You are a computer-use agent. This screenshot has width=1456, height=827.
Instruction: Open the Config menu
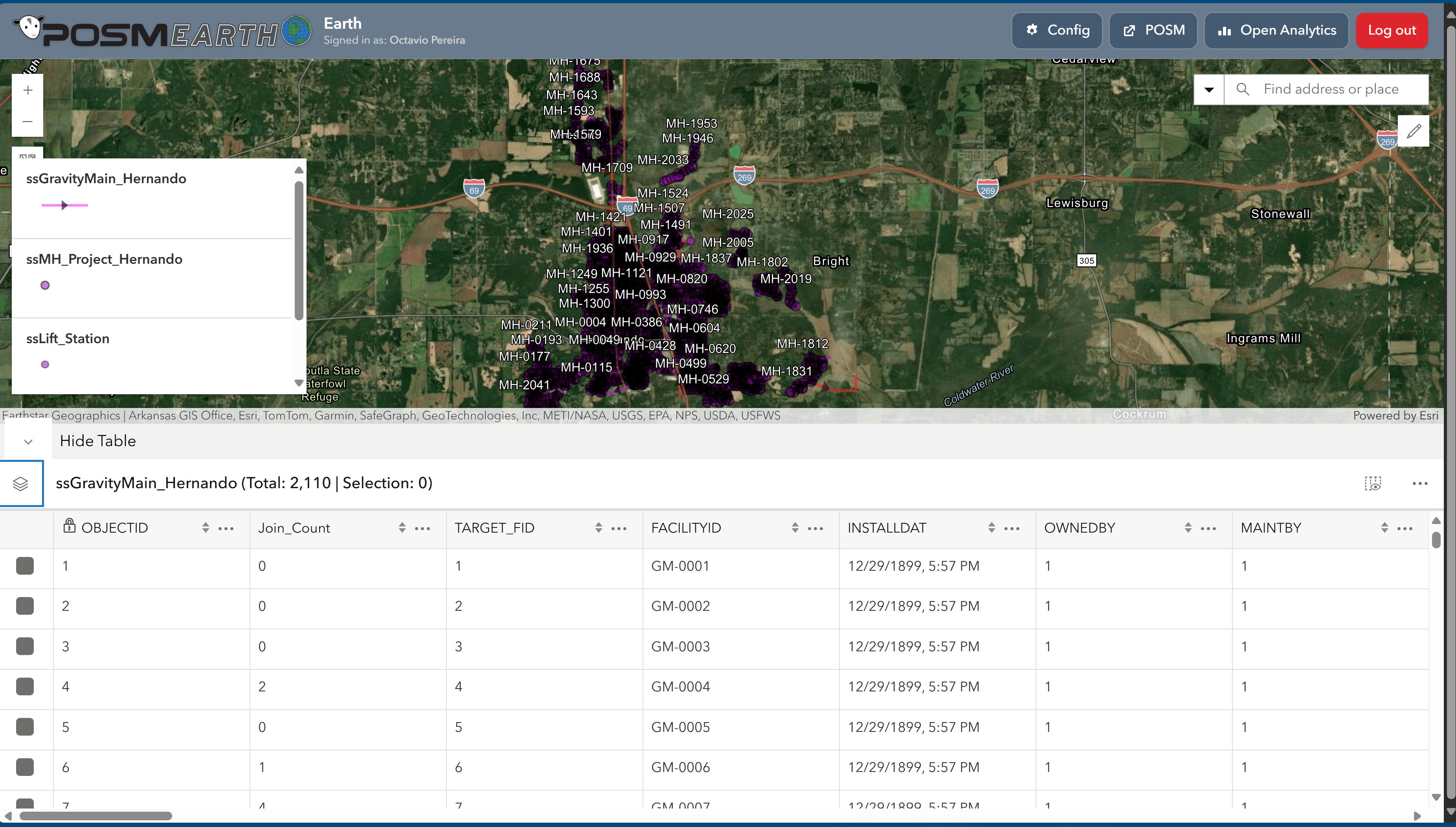point(1057,31)
